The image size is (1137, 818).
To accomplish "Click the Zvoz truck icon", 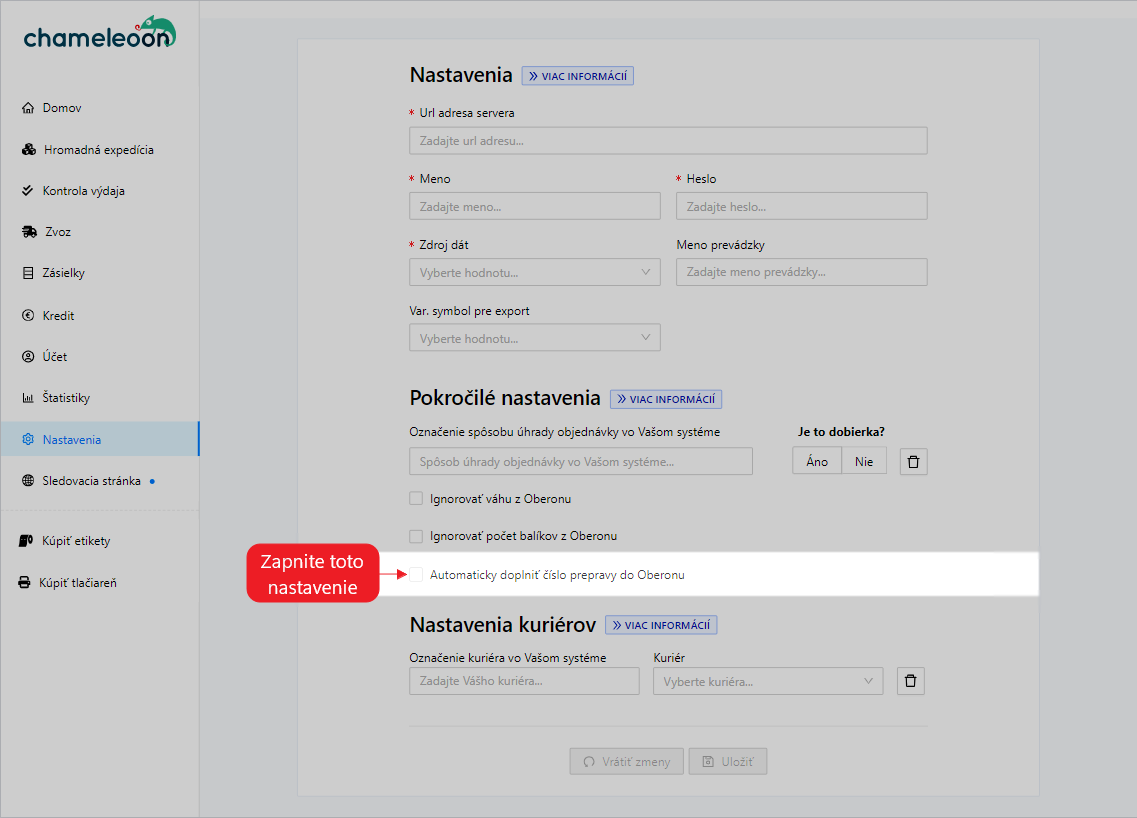I will 29,232.
